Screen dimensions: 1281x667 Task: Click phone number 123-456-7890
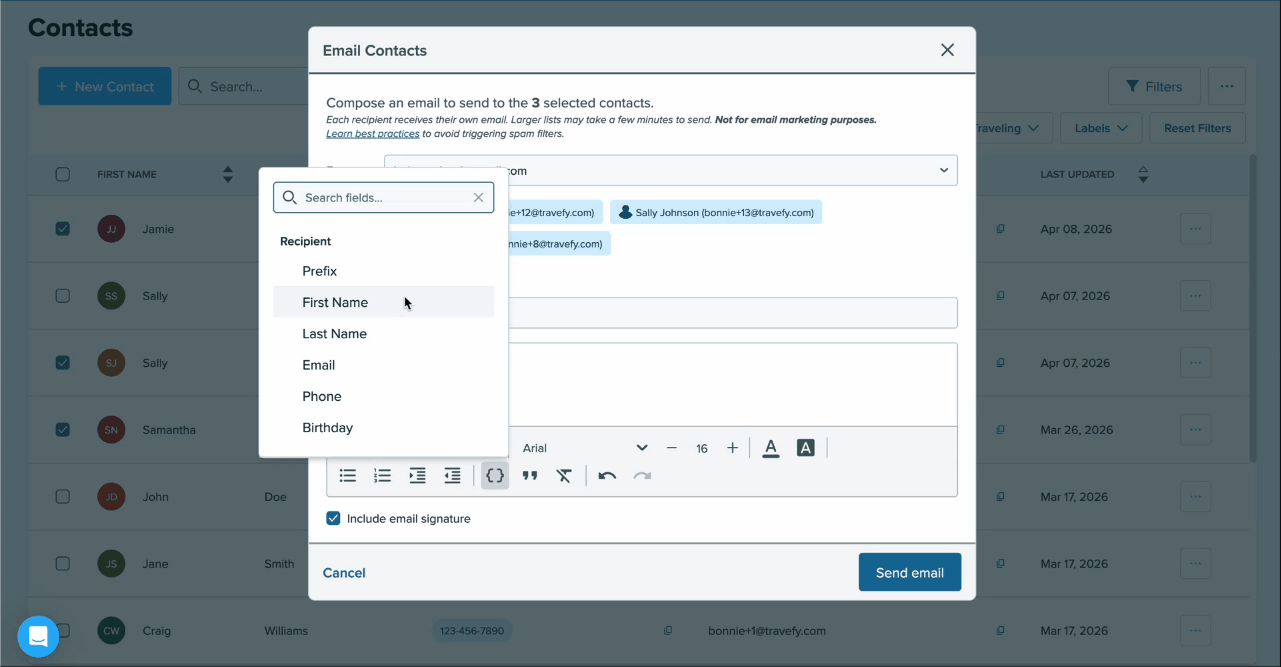pos(471,631)
